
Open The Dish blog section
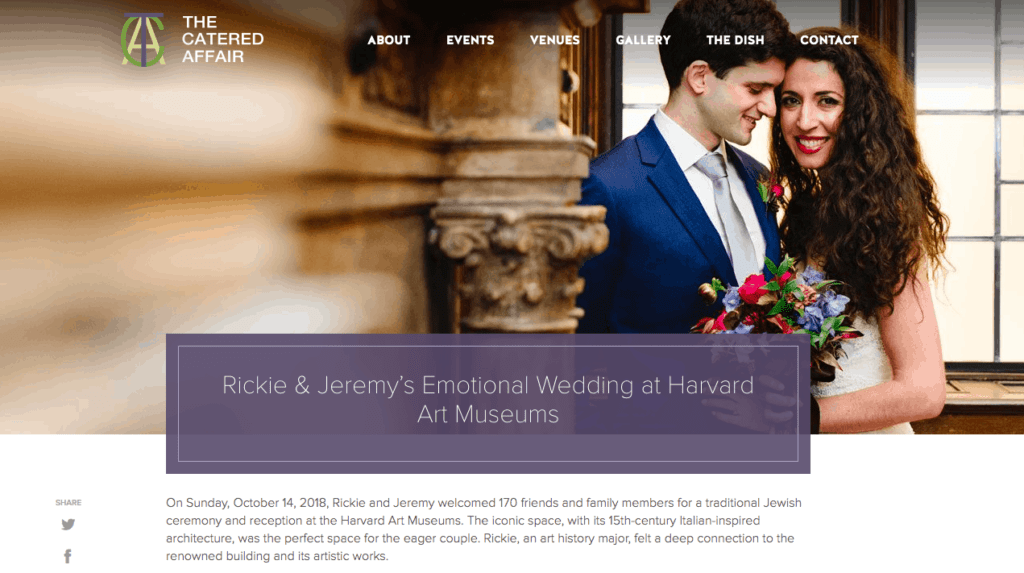pyautogui.click(x=735, y=40)
